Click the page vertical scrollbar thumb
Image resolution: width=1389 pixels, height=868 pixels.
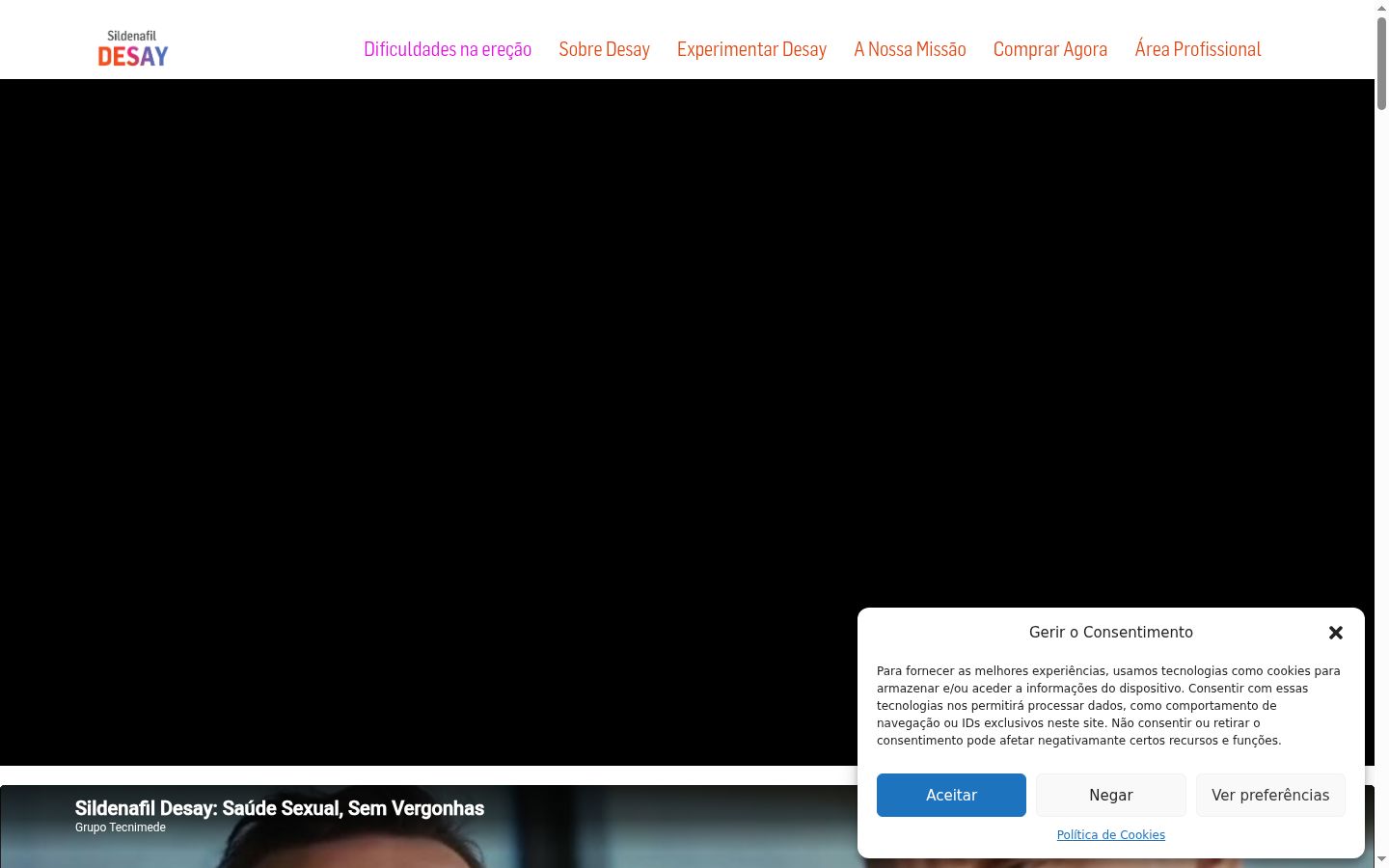coord(1381,62)
